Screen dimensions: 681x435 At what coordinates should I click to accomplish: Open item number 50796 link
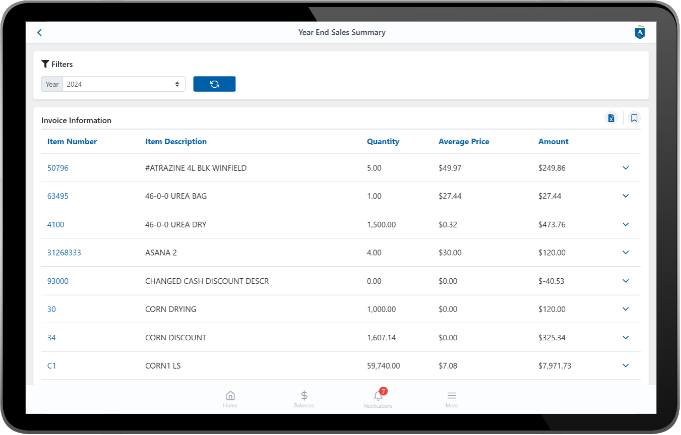coord(57,168)
